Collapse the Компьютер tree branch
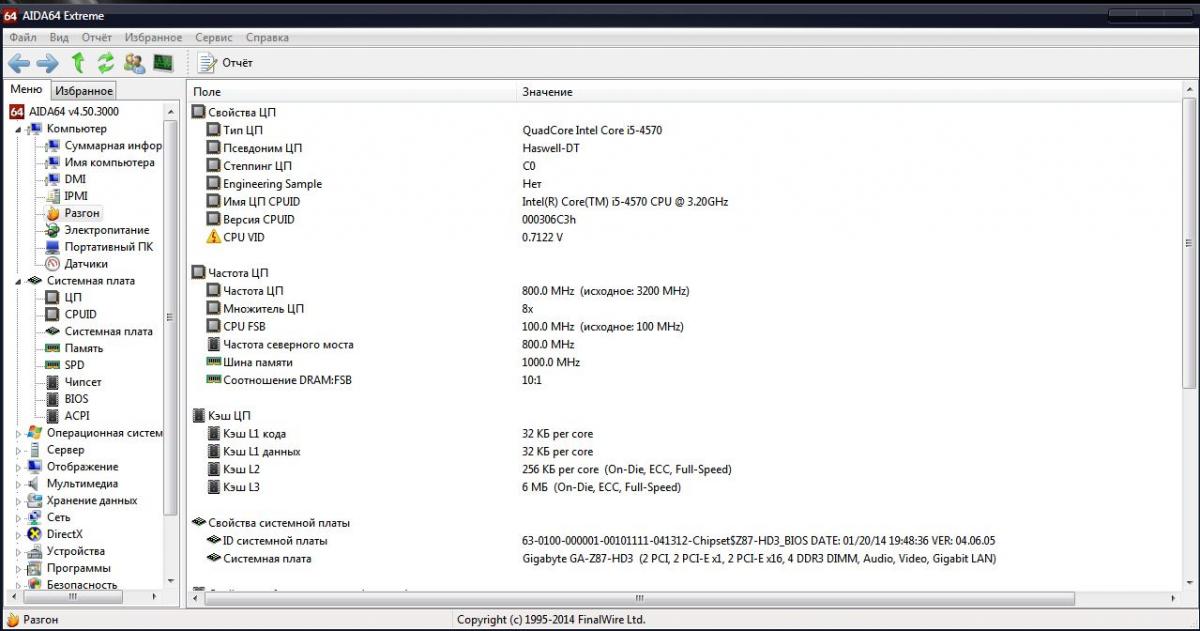 (19, 129)
